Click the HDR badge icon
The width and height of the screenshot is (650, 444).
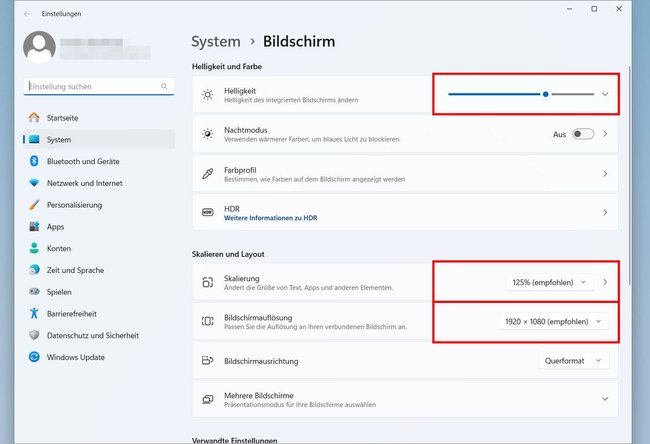pos(208,212)
